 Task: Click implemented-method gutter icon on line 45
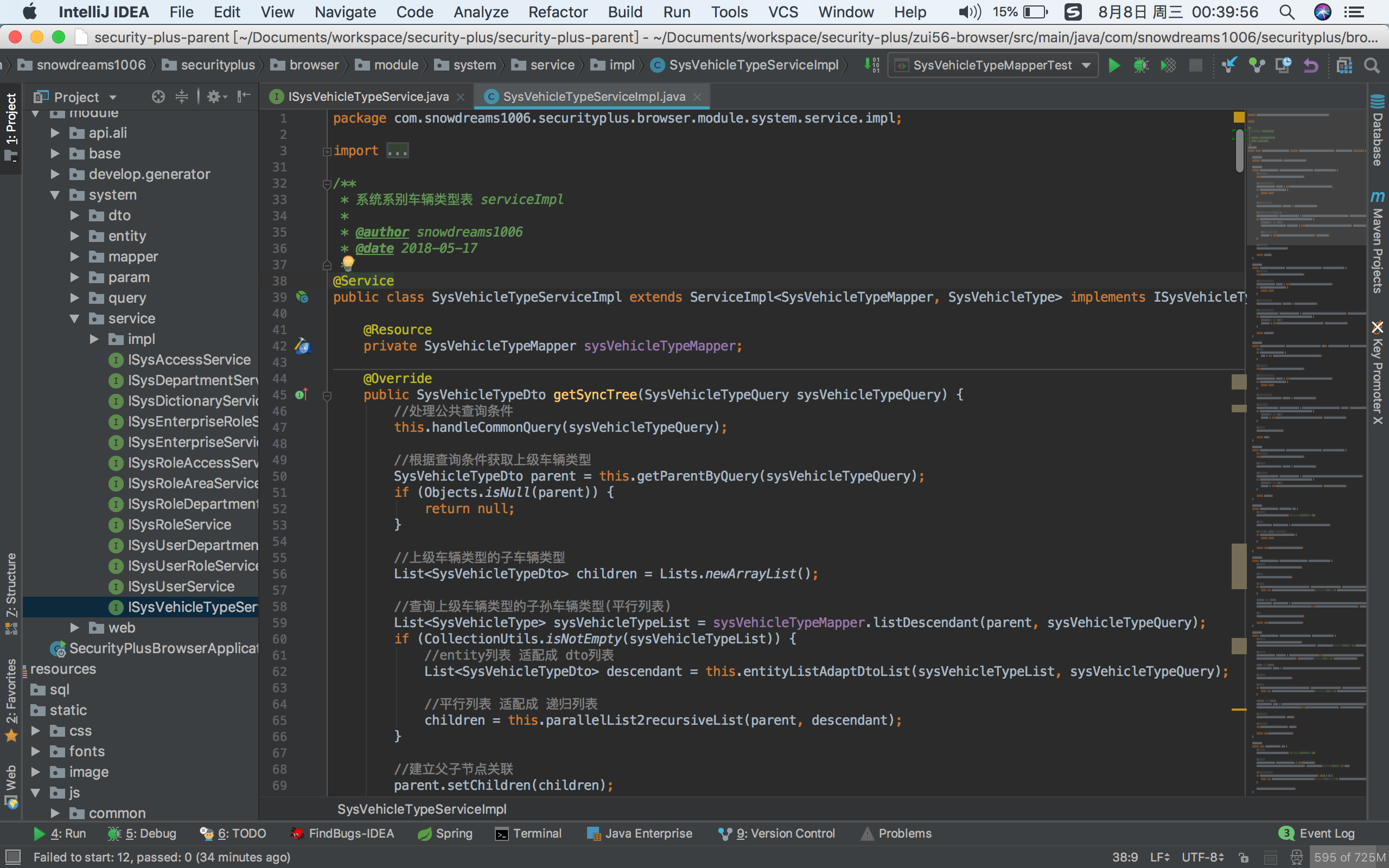coord(301,394)
